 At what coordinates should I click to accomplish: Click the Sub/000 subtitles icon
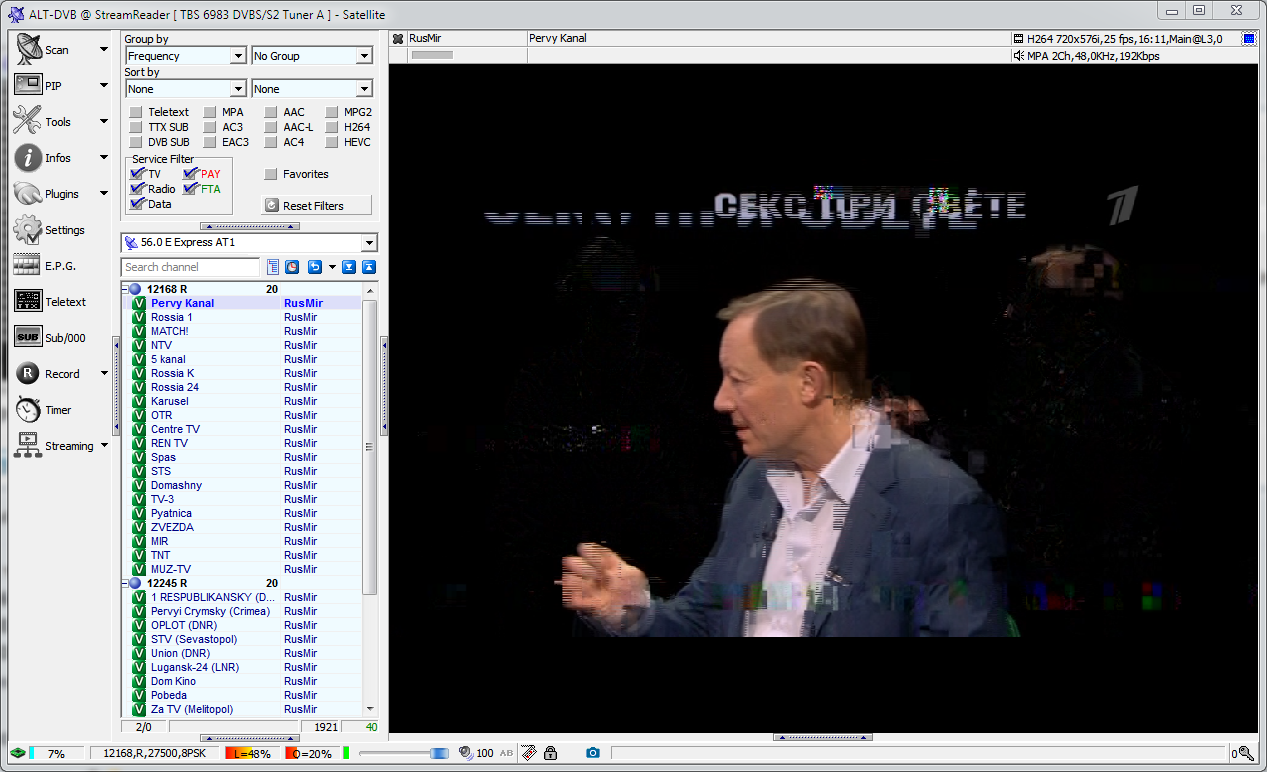click(x=28, y=337)
